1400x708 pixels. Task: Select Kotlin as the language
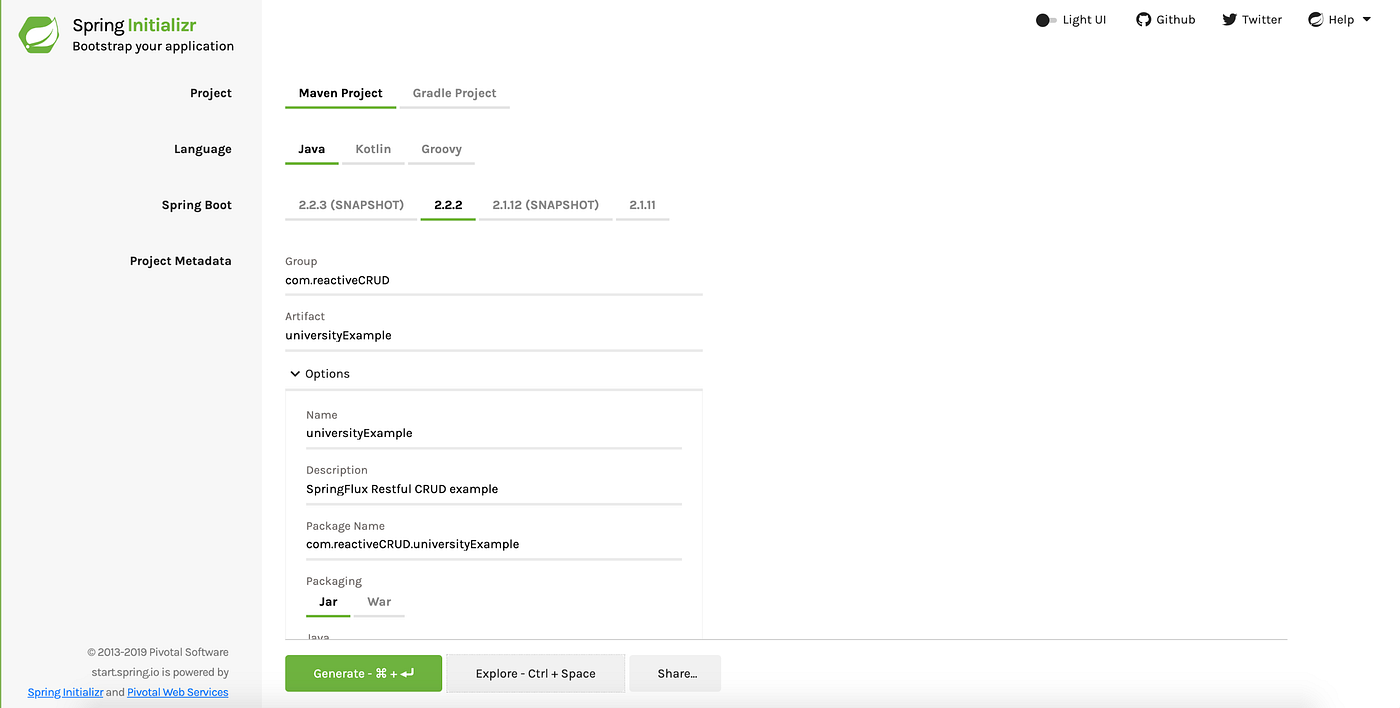click(373, 148)
